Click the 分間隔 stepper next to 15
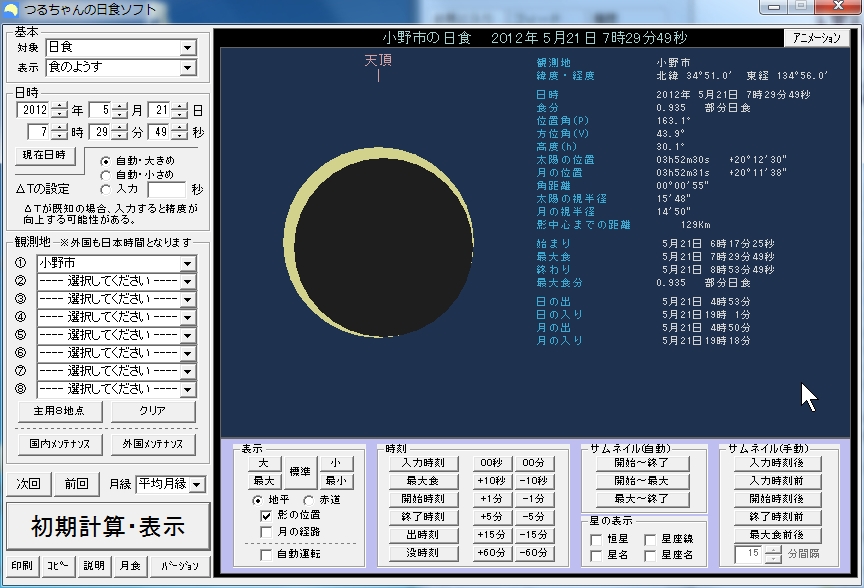This screenshot has height=588, width=864. [x=773, y=554]
